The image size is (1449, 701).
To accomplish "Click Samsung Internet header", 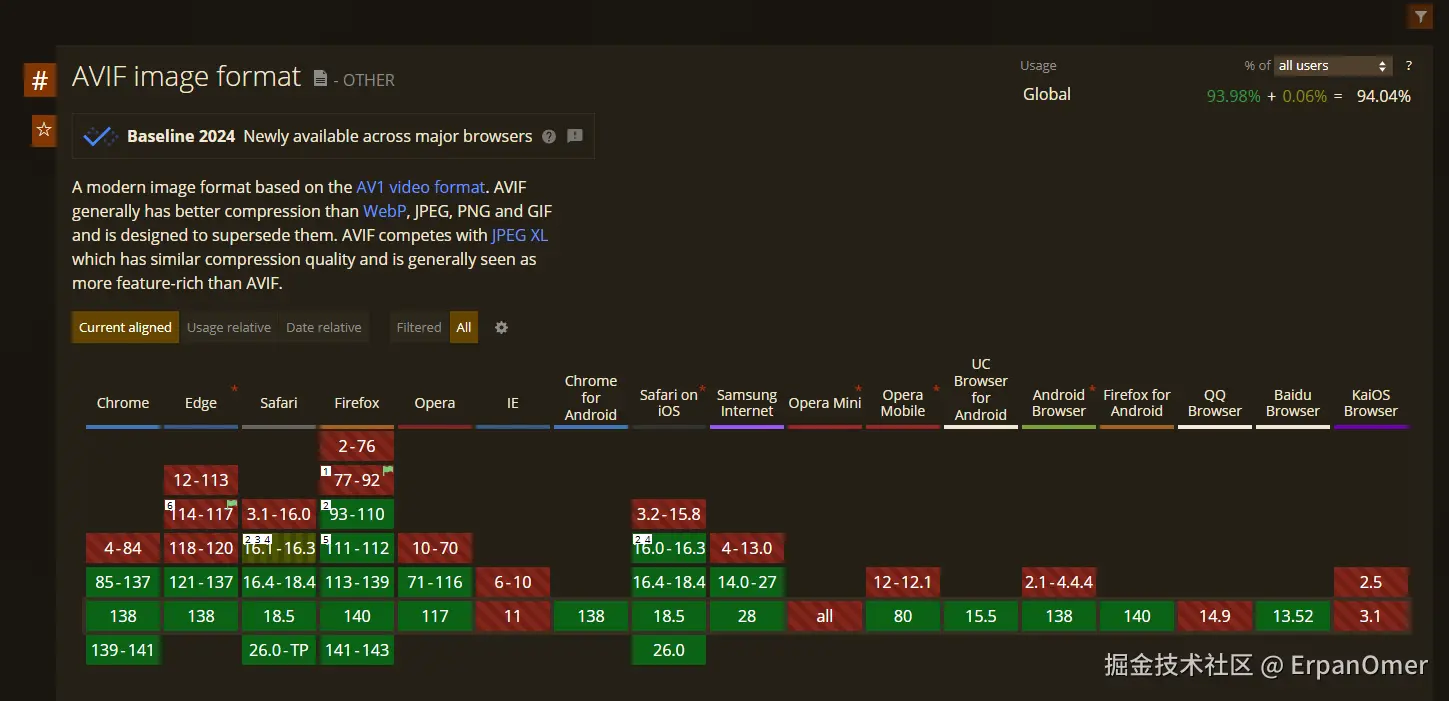I will pos(747,403).
